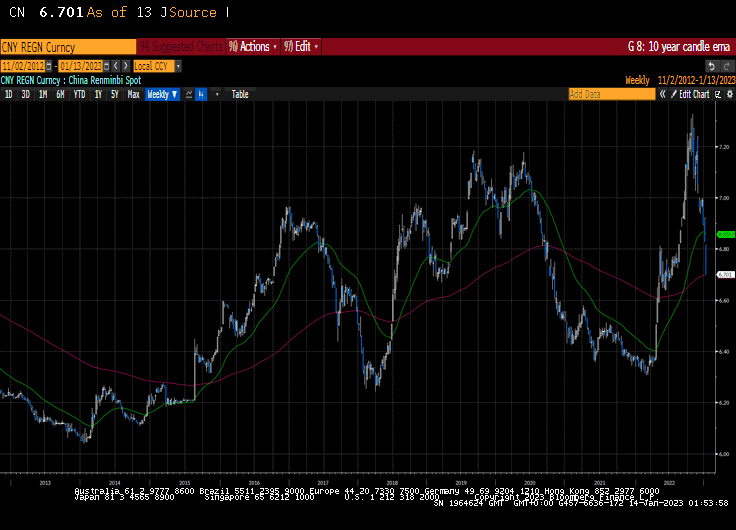
Task: Click the 2013 year label on time axis
Action: [45, 483]
